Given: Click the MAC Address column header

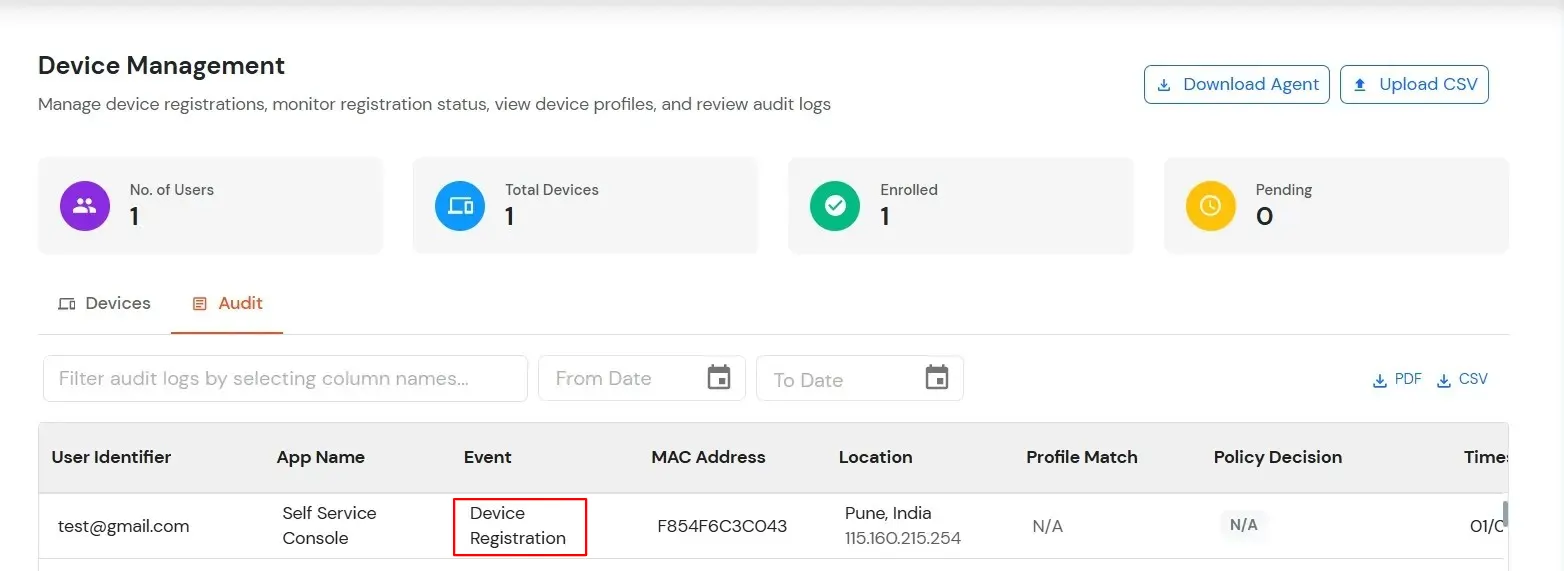Looking at the screenshot, I should coord(708,457).
